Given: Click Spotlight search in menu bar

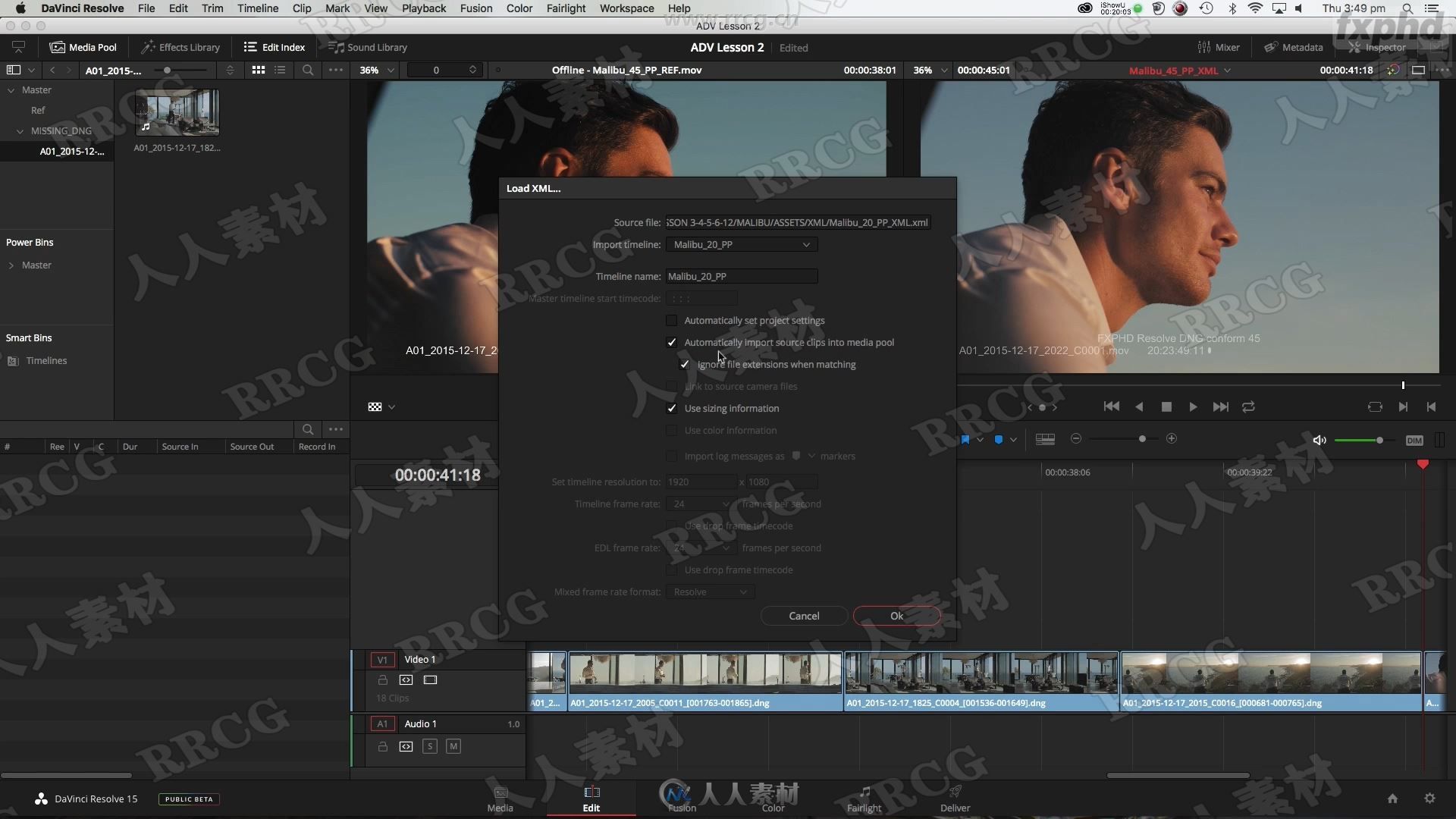Looking at the screenshot, I should click(1407, 8).
